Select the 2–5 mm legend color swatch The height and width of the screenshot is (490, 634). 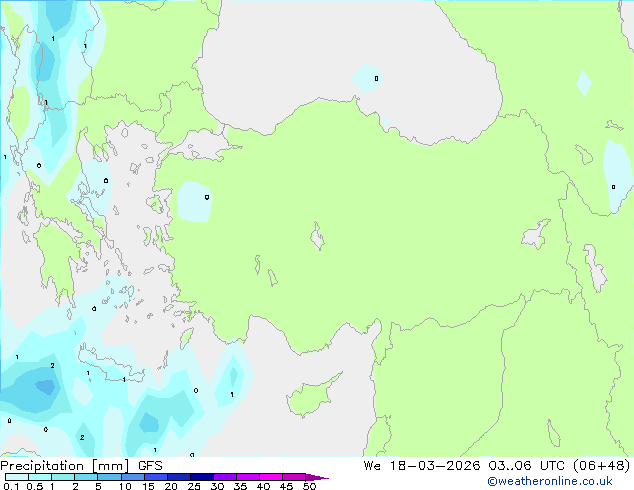[86, 477]
